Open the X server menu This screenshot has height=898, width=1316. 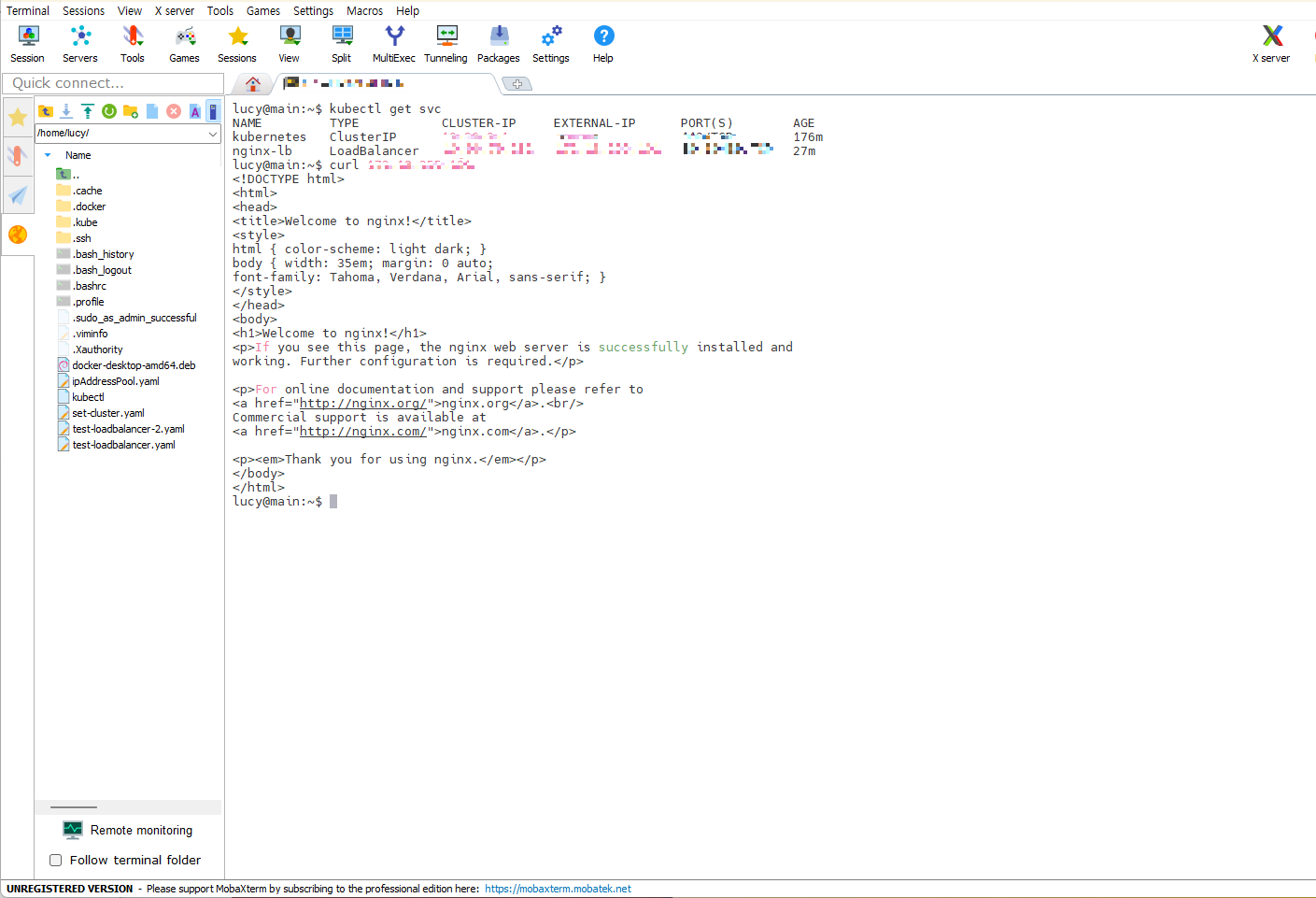click(175, 10)
